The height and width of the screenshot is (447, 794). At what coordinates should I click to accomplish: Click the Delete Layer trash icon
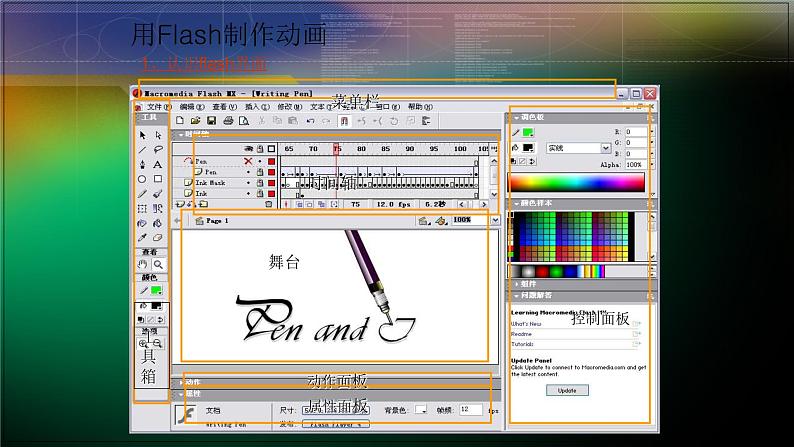(x=268, y=204)
